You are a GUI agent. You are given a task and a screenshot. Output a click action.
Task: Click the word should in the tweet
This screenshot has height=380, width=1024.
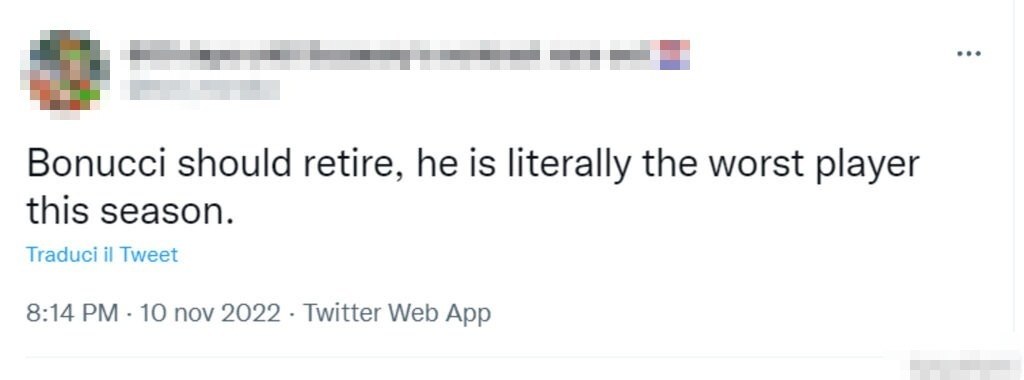tap(234, 165)
